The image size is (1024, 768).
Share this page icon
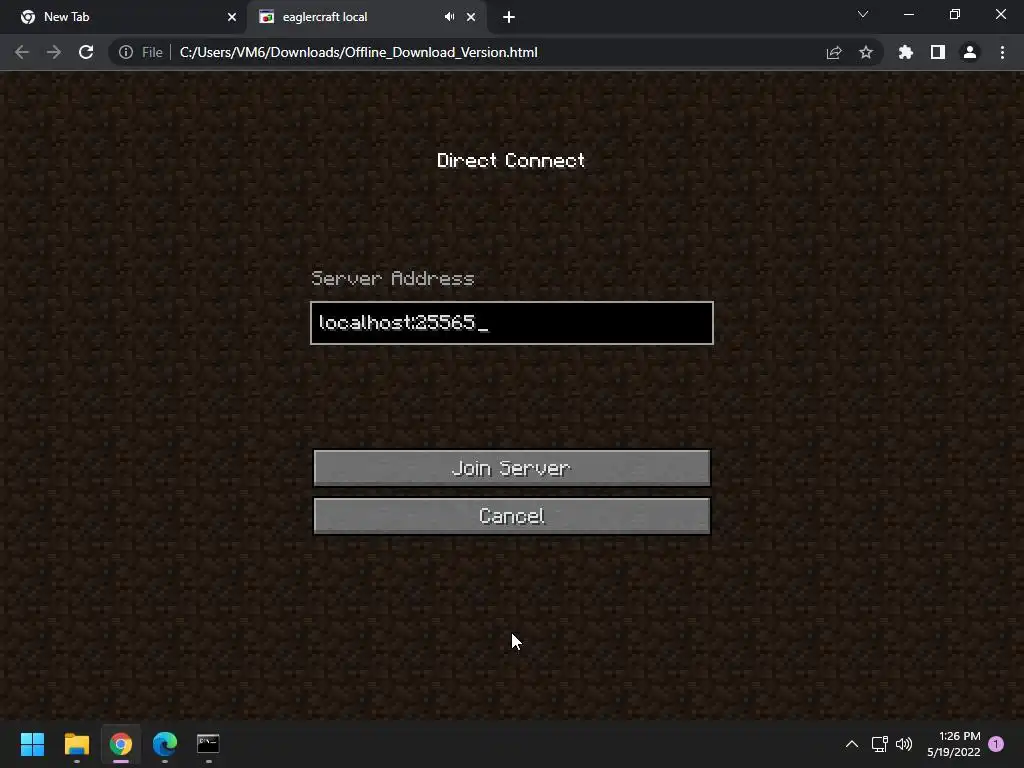[834, 52]
